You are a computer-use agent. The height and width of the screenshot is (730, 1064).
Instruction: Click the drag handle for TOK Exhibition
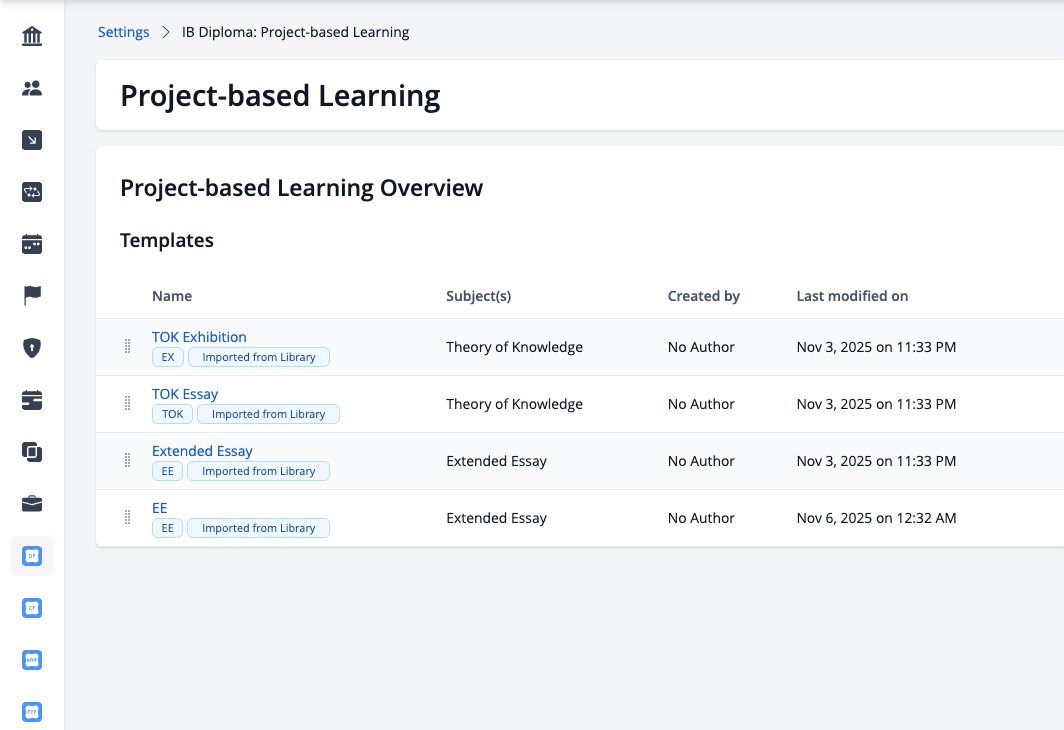point(128,347)
